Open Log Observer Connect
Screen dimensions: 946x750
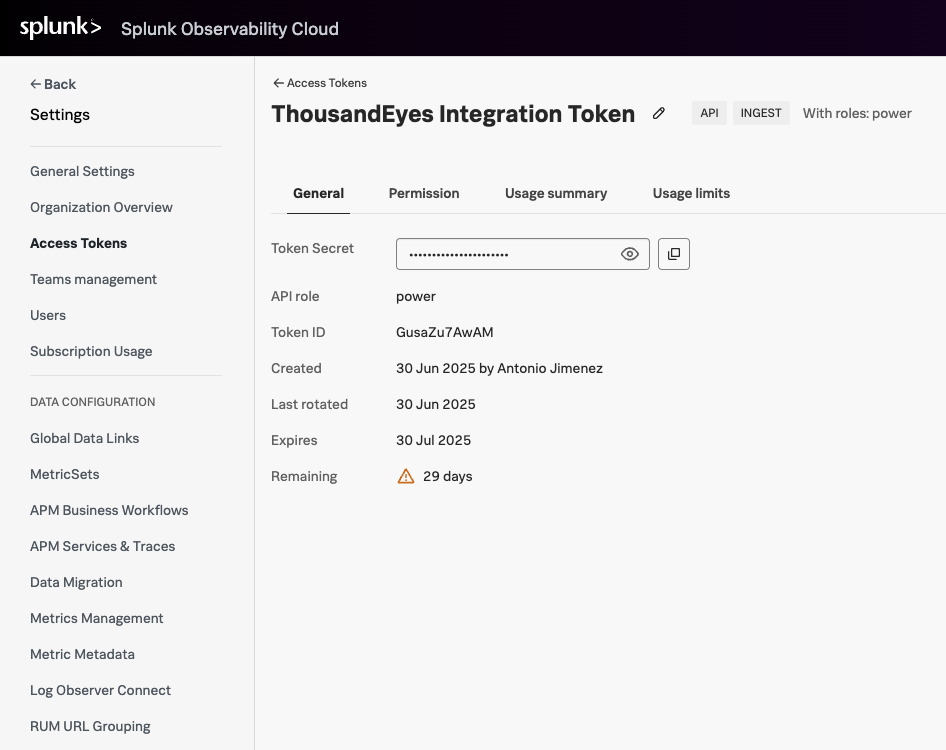coord(100,690)
